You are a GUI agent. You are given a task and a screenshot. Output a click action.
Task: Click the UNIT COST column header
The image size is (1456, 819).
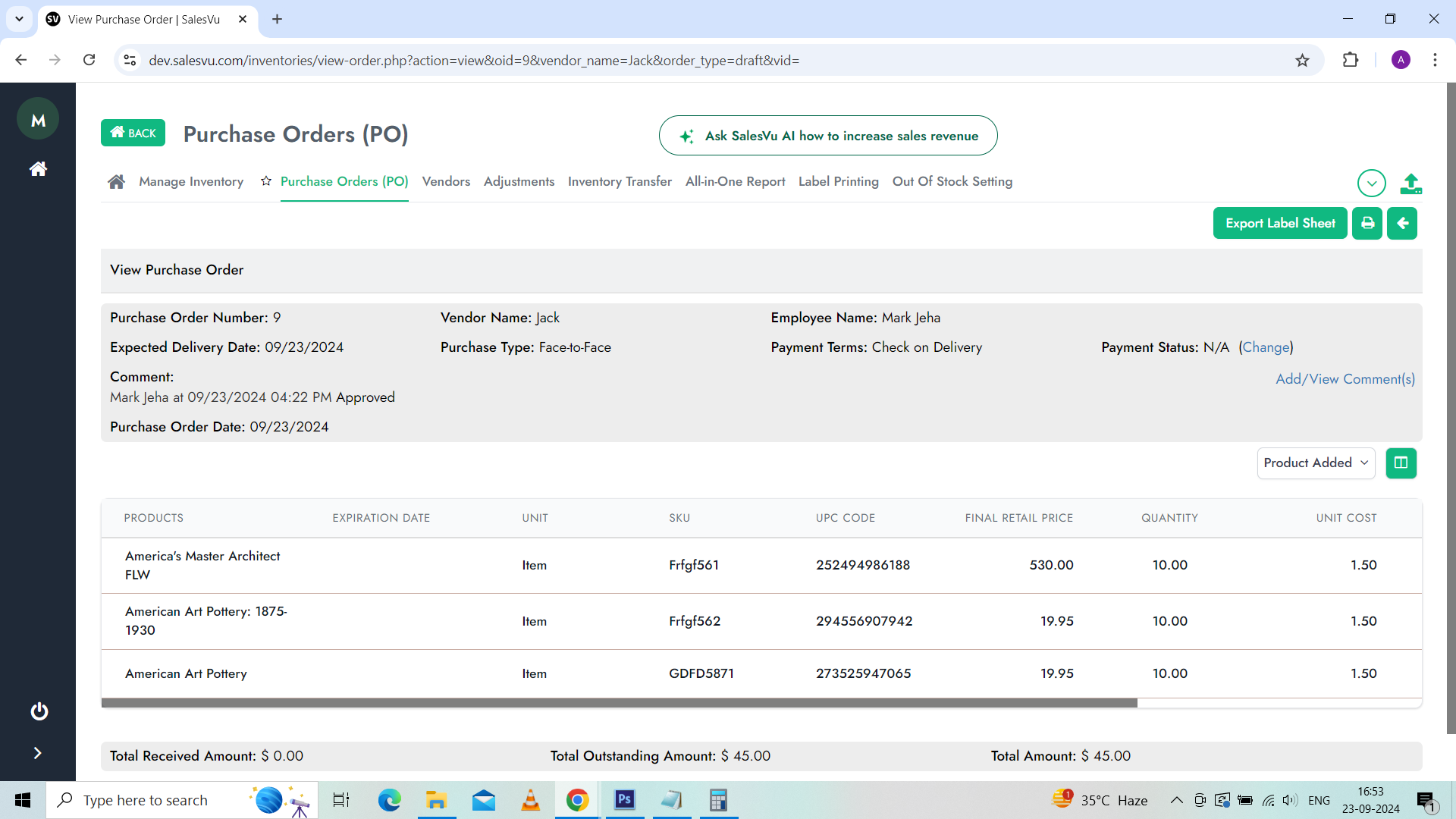pyautogui.click(x=1346, y=518)
